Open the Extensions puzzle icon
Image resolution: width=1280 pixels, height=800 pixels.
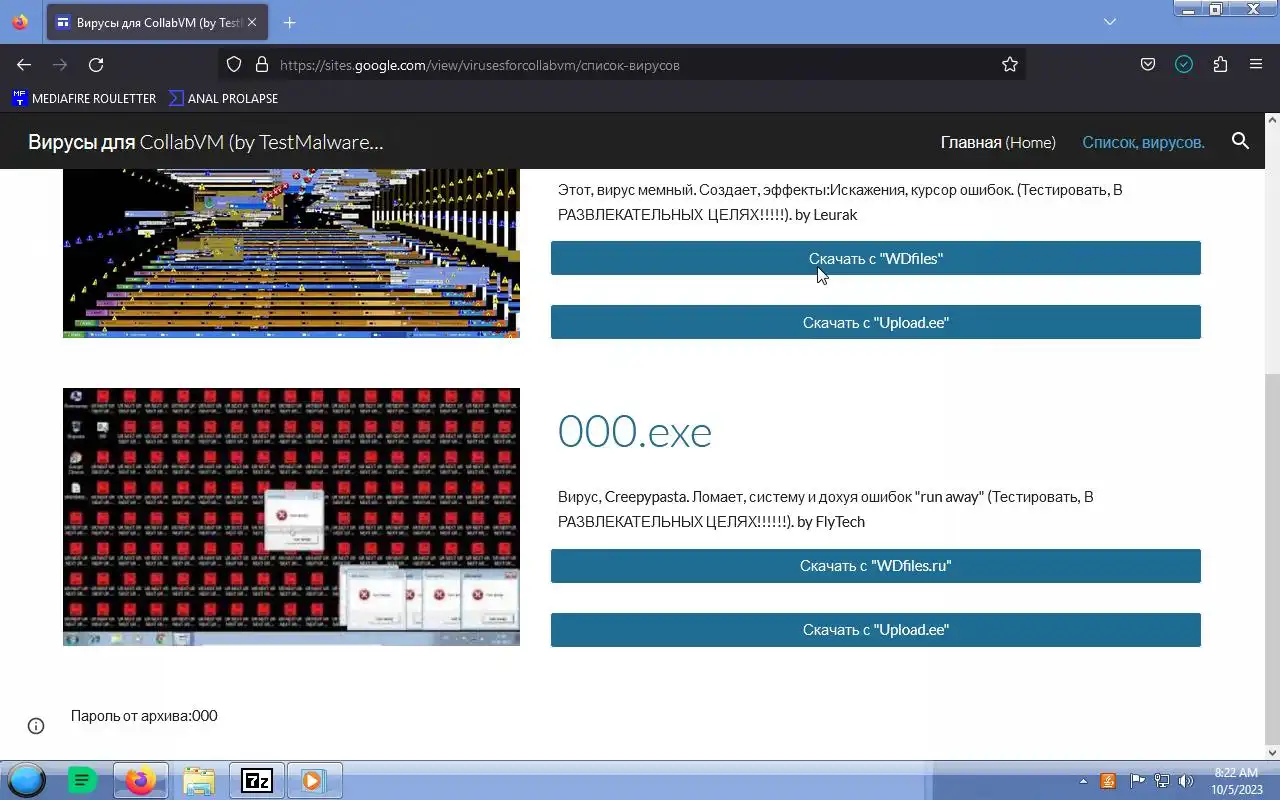[1220, 65]
